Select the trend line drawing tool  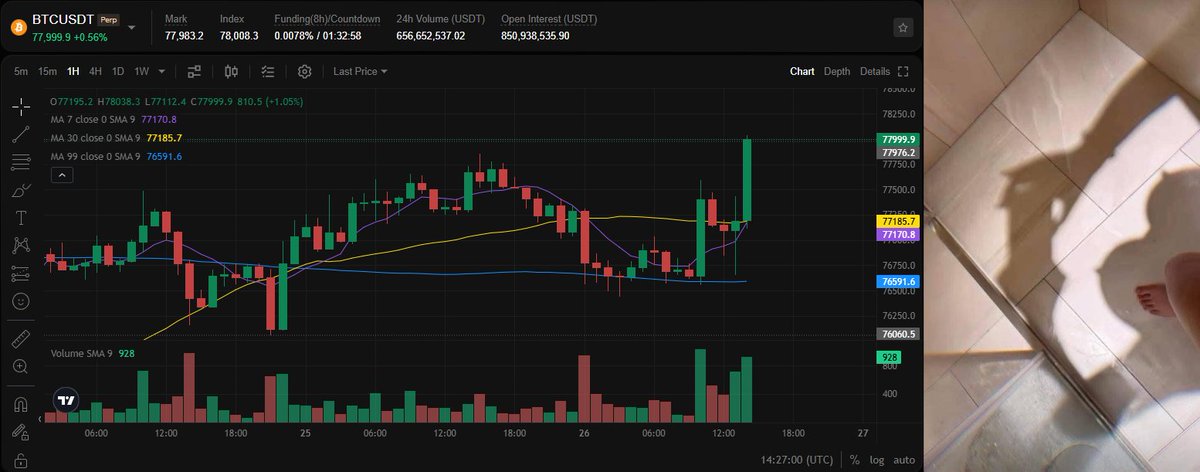(20, 134)
